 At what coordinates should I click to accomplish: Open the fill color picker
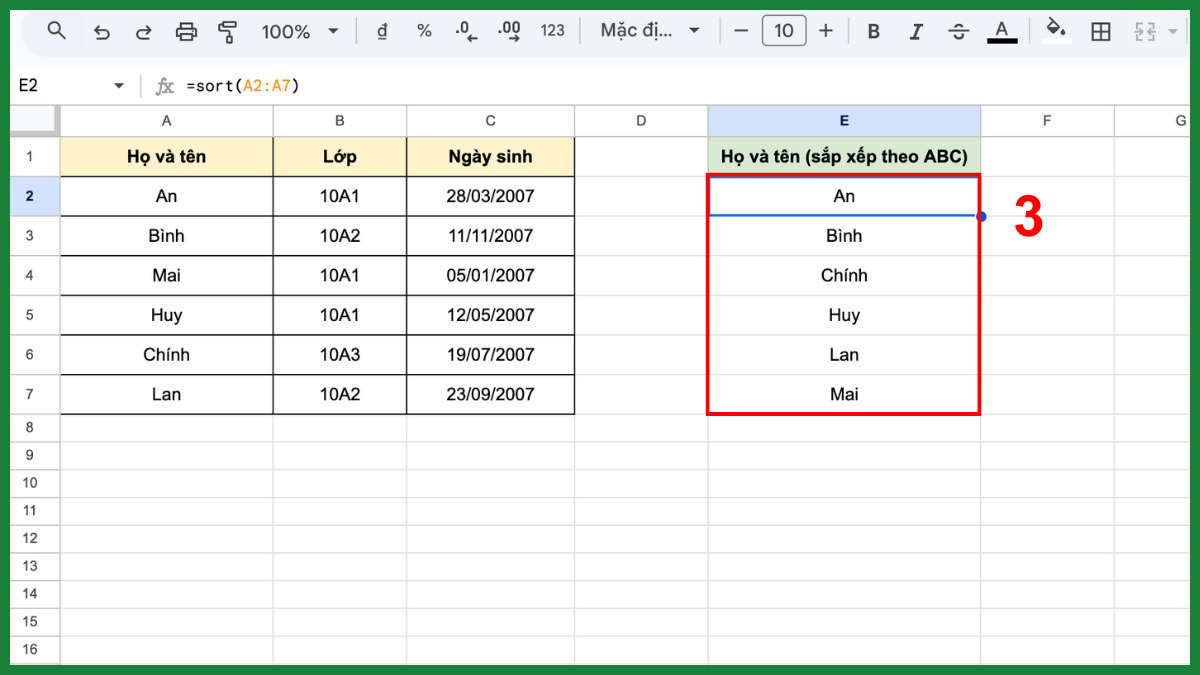click(x=1056, y=30)
